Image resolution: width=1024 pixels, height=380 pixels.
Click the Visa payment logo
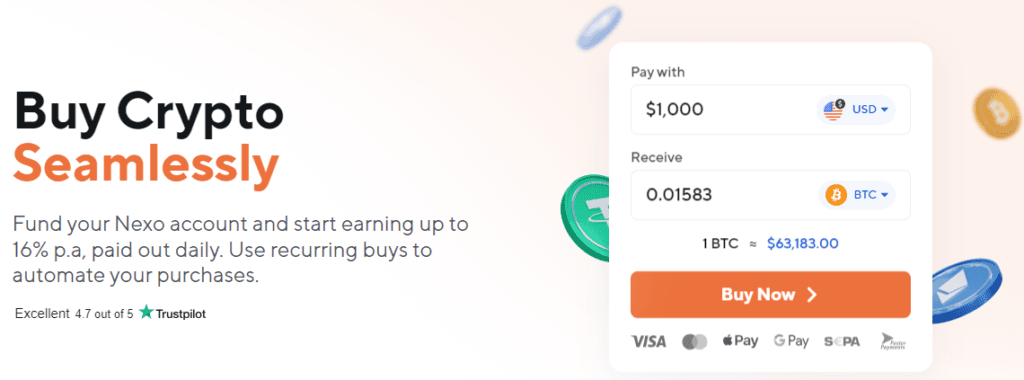[648, 341]
